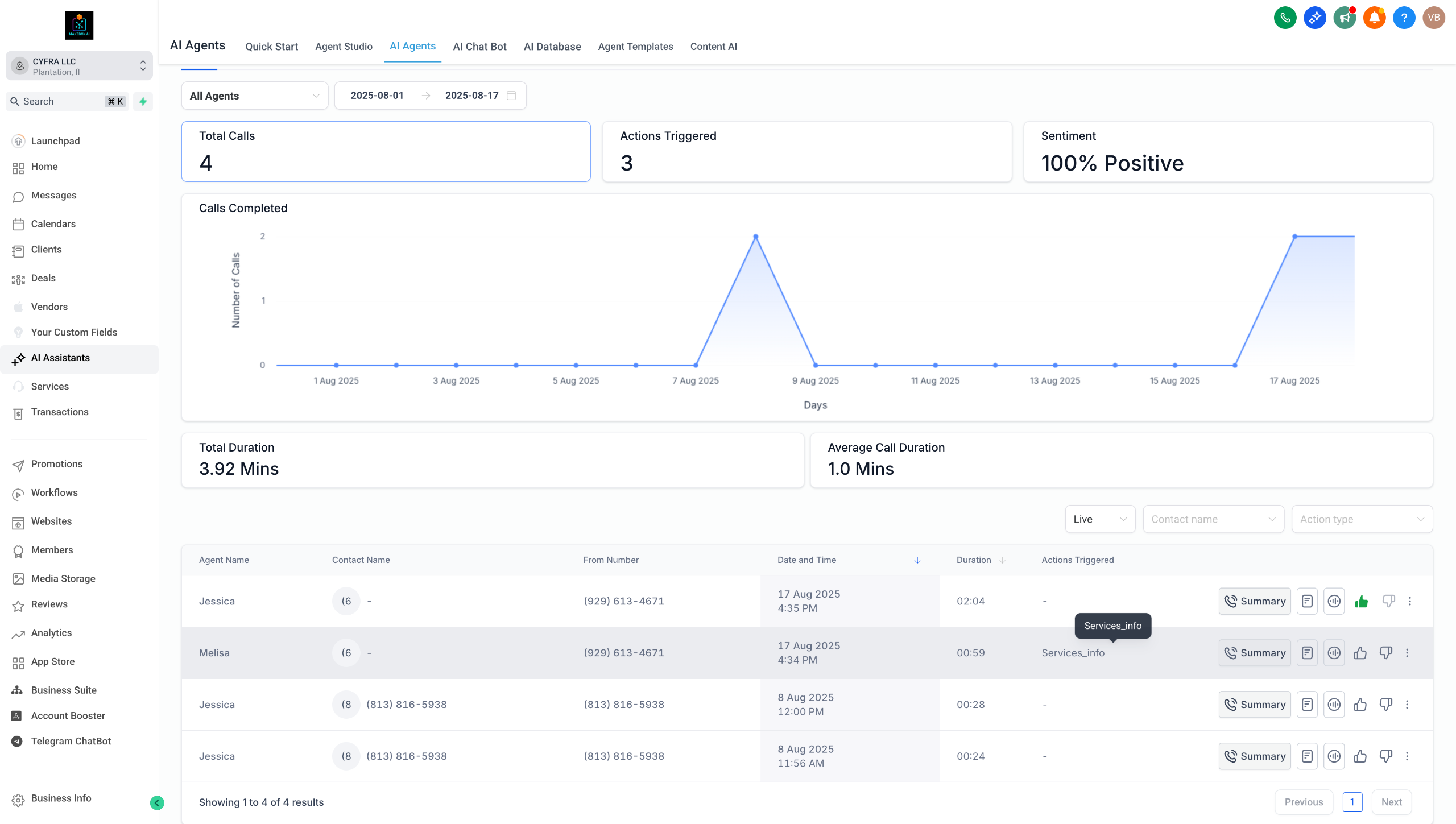Viewport: 1456px width, 824px height.
Task: Play recording icon for first Jessica call
Action: point(1334,601)
